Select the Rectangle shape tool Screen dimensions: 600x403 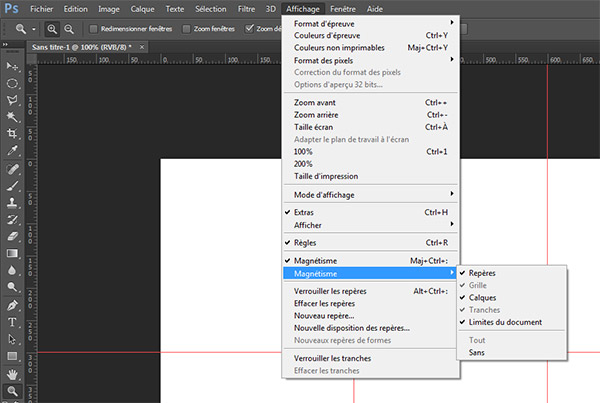12,356
